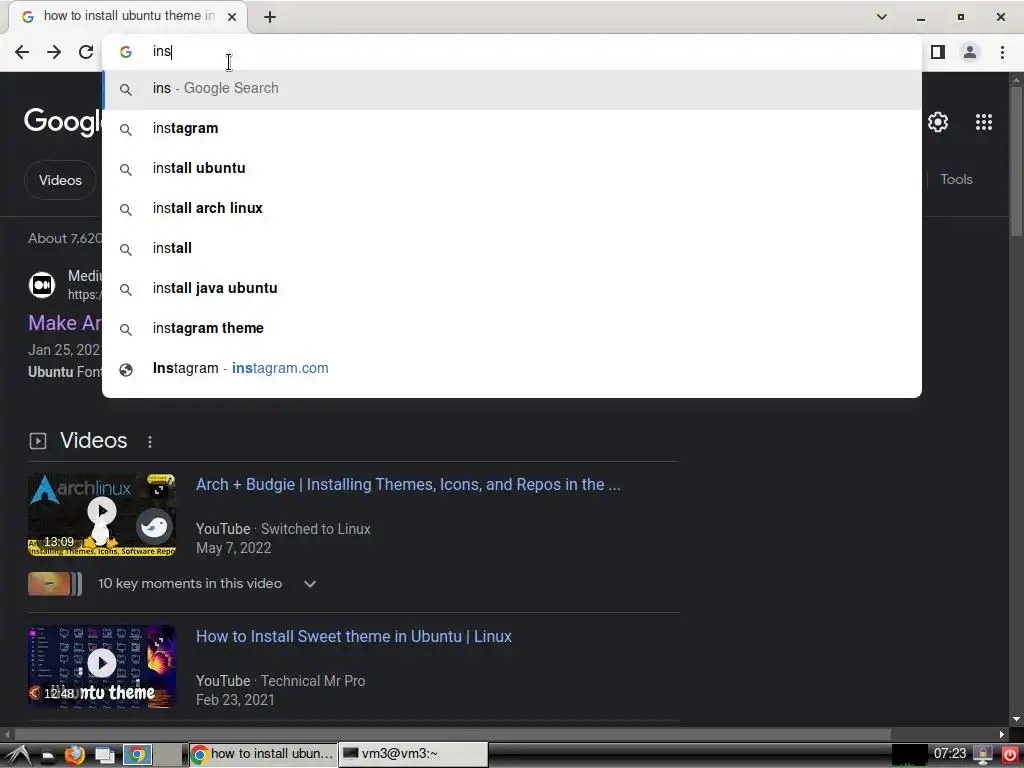The width and height of the screenshot is (1024, 768).
Task: Switch to 'how to install ubun...' taskbar window
Action: (x=263, y=754)
